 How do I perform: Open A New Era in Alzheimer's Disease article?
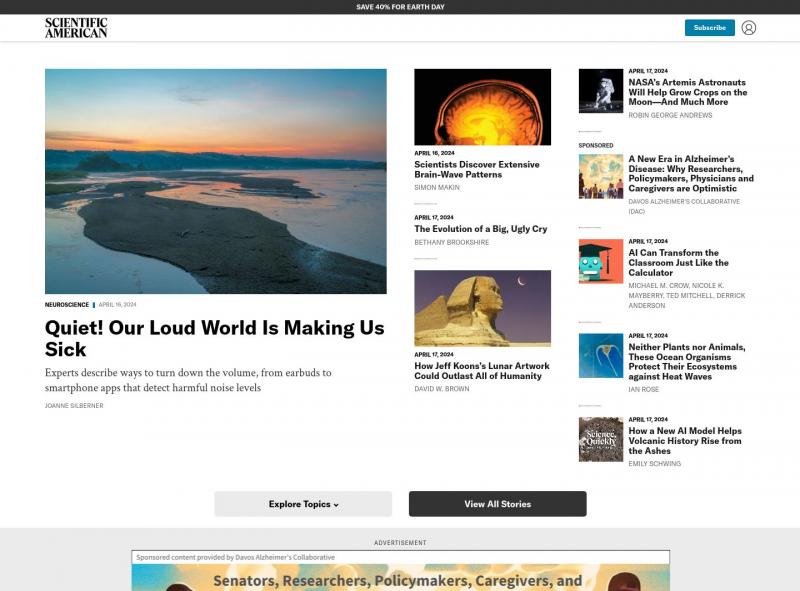coord(691,174)
